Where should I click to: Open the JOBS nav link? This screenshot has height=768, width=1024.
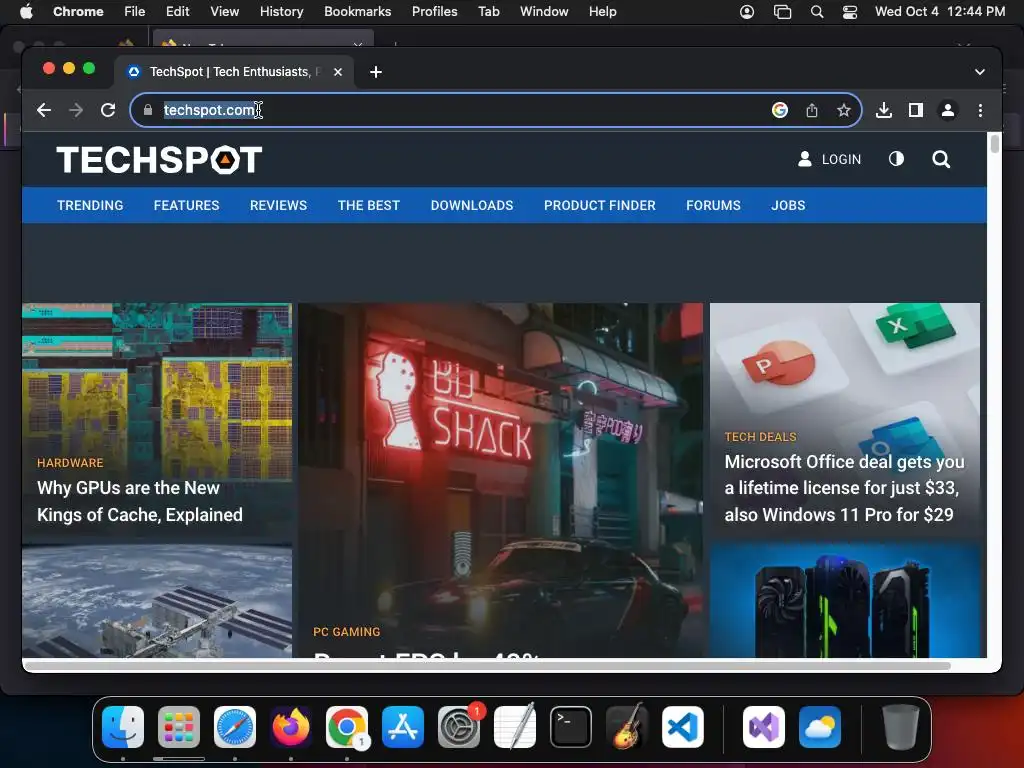tap(788, 205)
